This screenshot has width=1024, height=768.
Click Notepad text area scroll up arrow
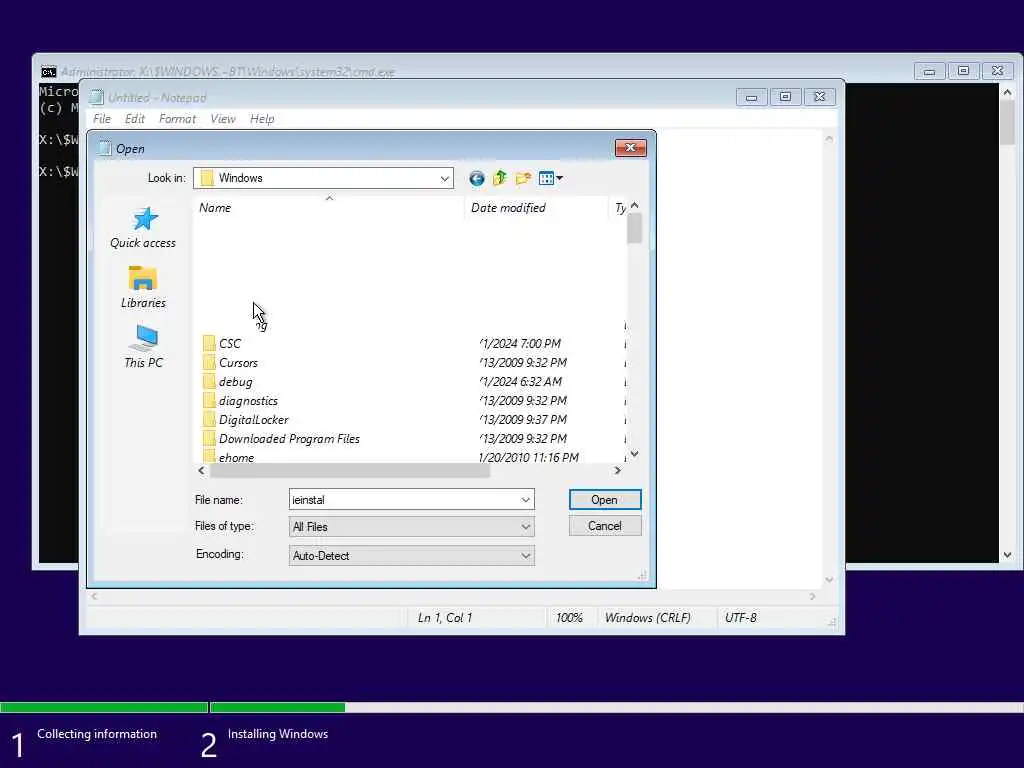(829, 138)
